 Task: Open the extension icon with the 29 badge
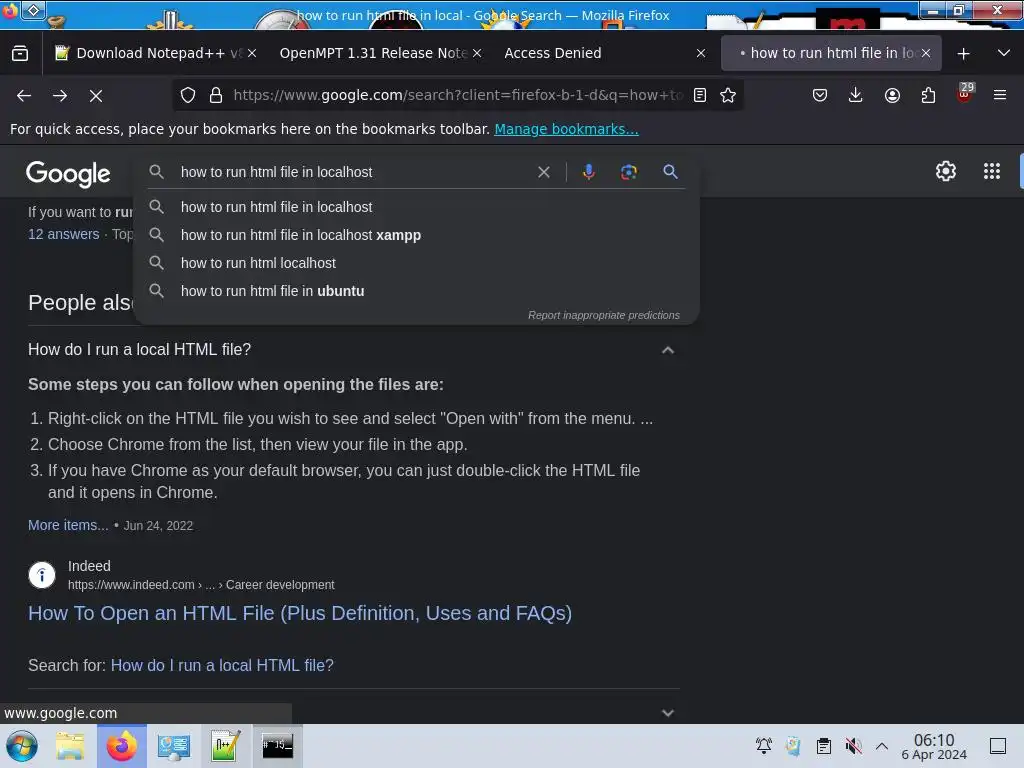point(965,94)
